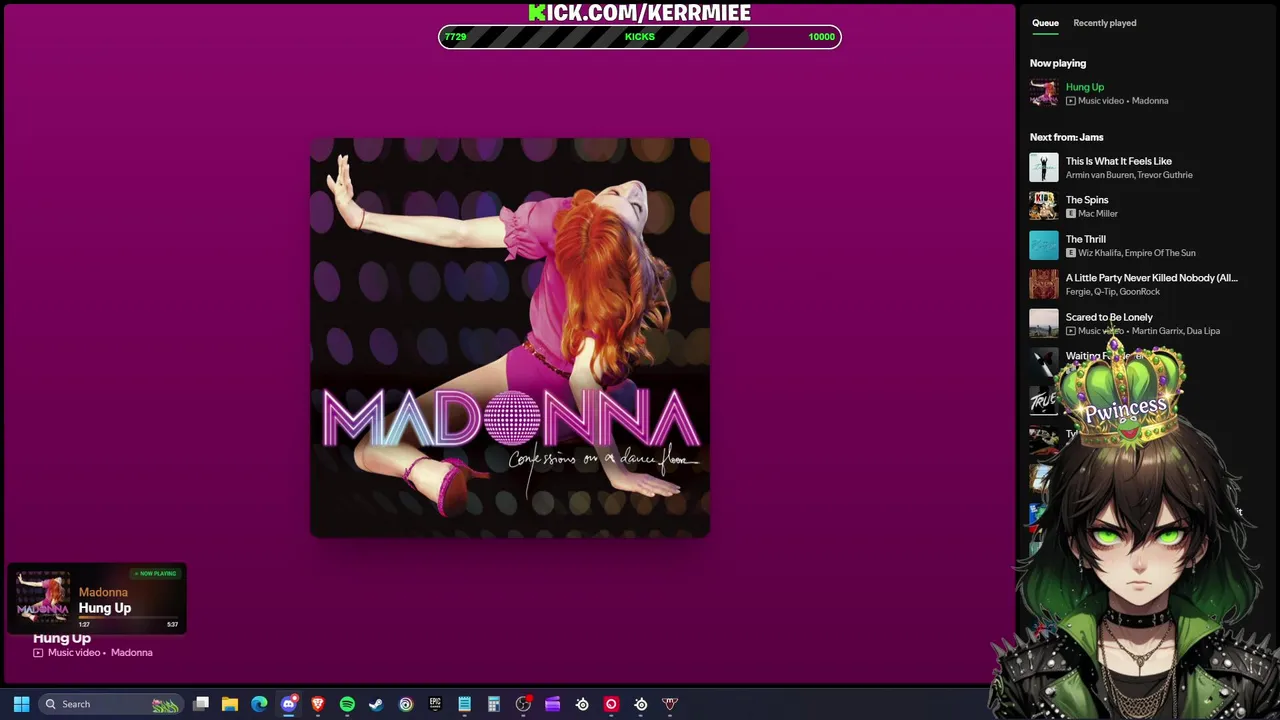Click the music video icon beside Martin Garrix
Screen dimensions: 1280x720
click(x=1070, y=331)
